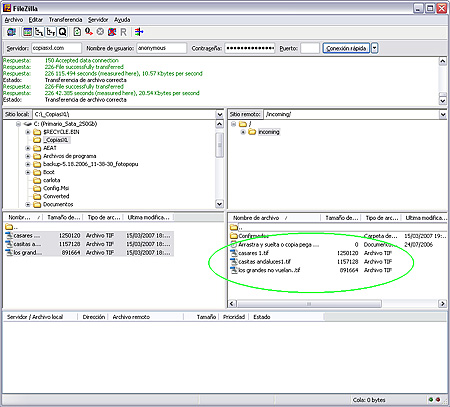Screen dimensions: 450x407
Task: Click the remote casitas andaluces1.tif file icon
Action: (234, 262)
